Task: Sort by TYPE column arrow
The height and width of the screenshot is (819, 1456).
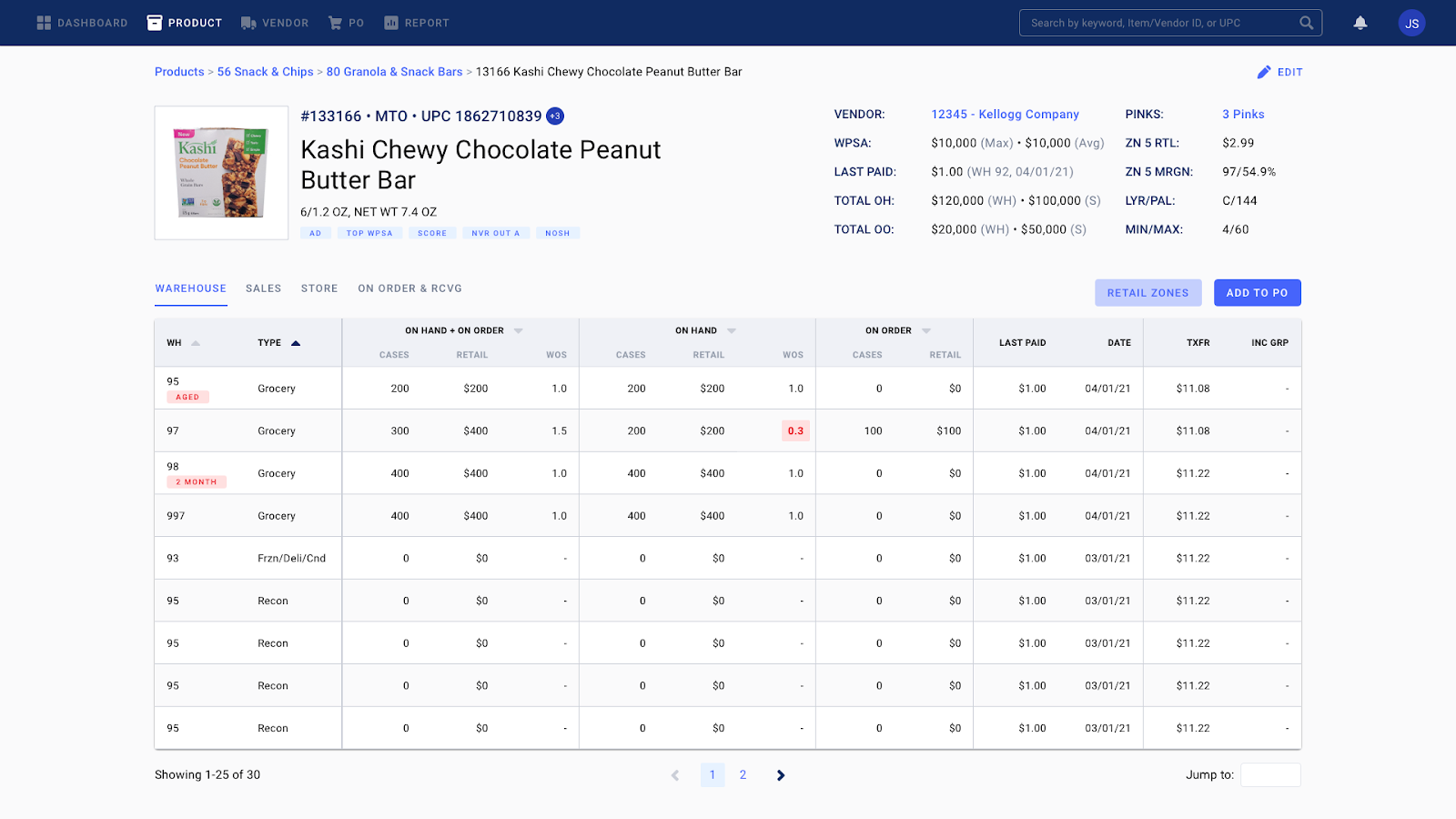Action: click(x=296, y=343)
